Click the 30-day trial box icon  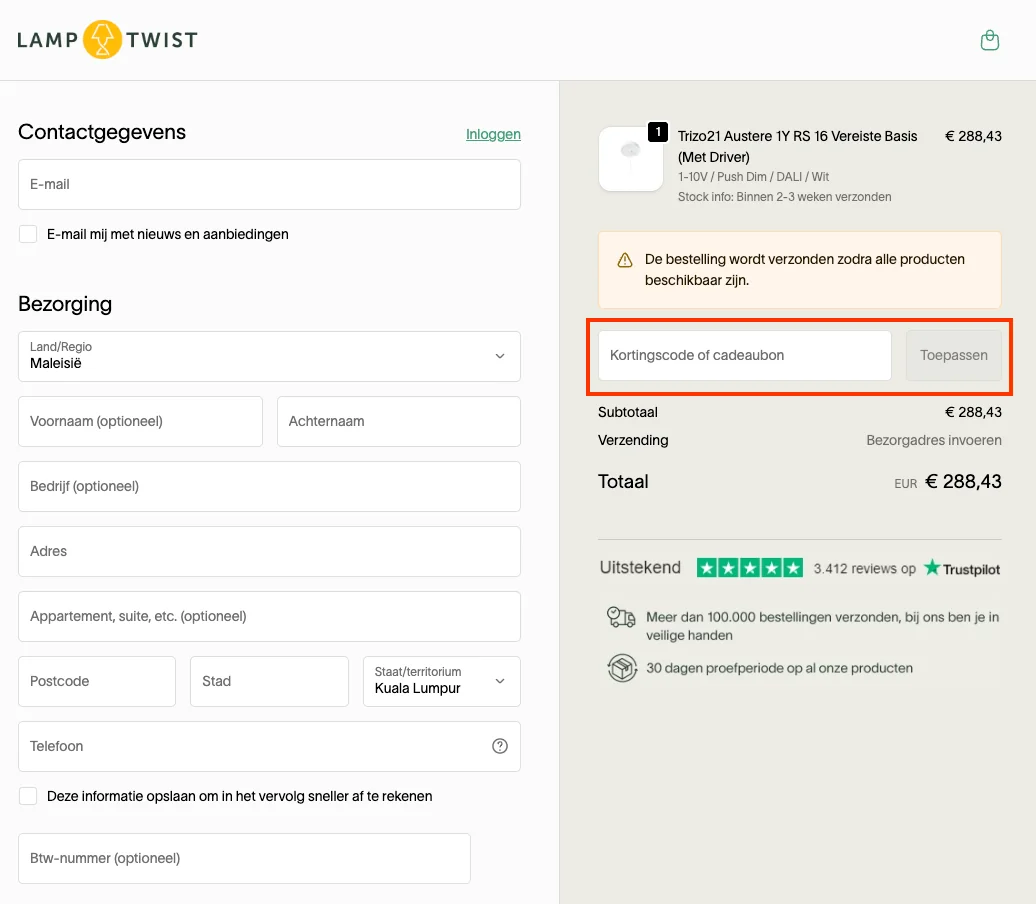tap(622, 668)
